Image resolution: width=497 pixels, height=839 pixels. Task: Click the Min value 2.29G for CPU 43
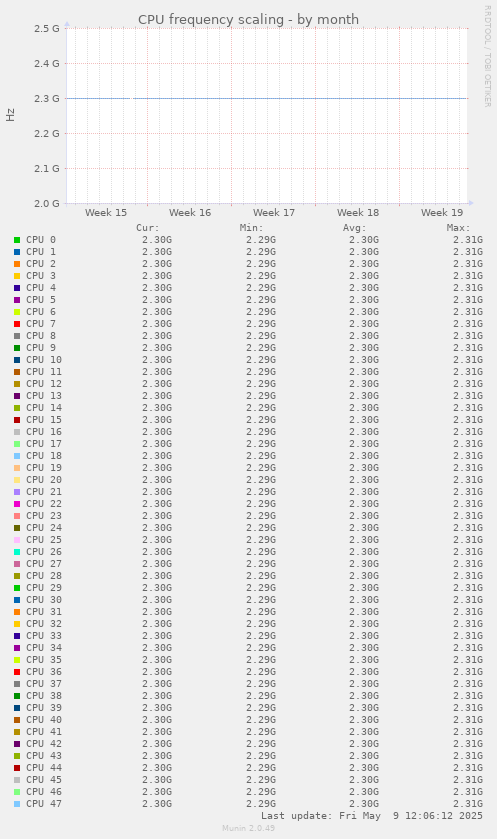tap(261, 756)
